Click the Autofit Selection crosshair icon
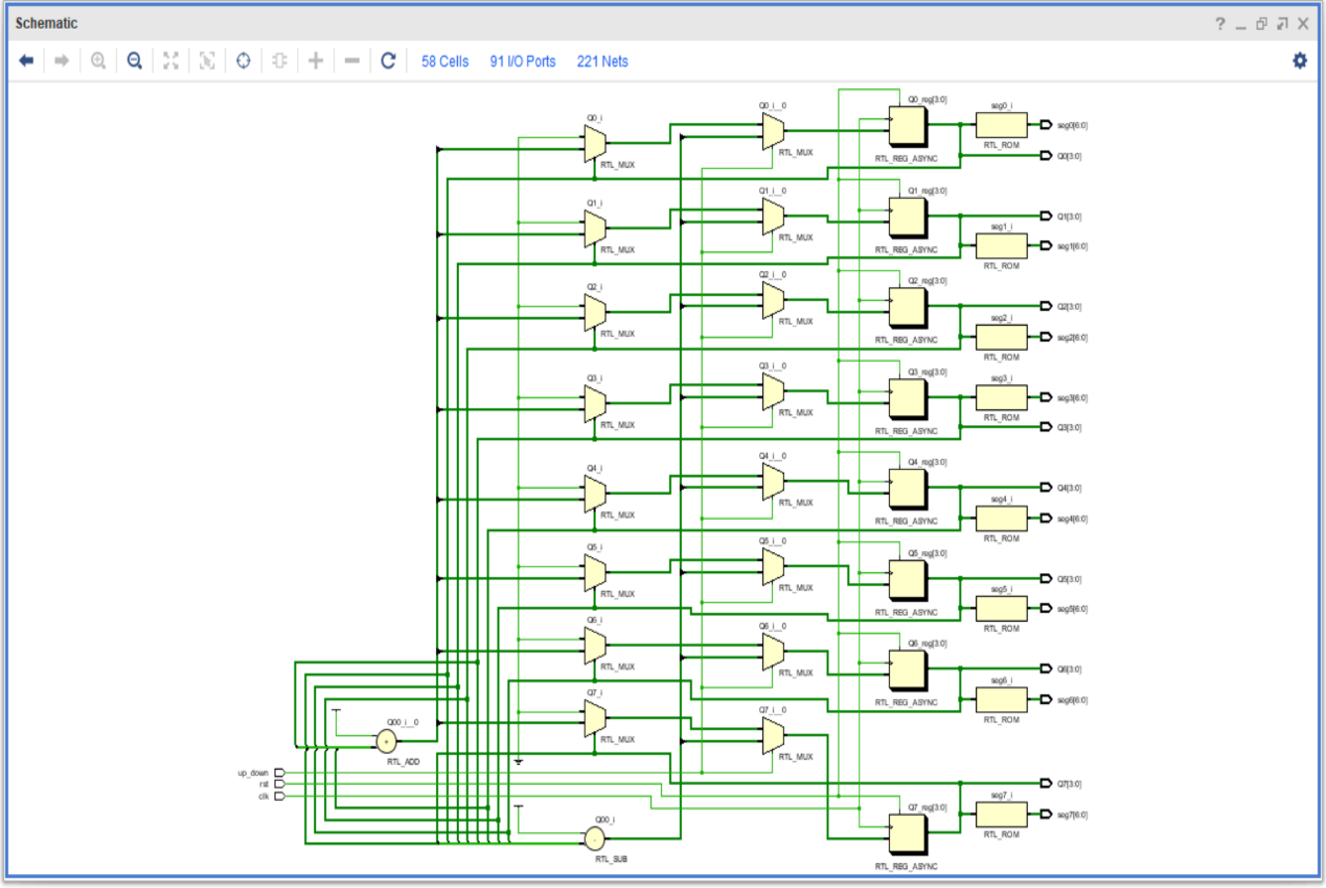The image size is (1326, 888). [x=243, y=61]
